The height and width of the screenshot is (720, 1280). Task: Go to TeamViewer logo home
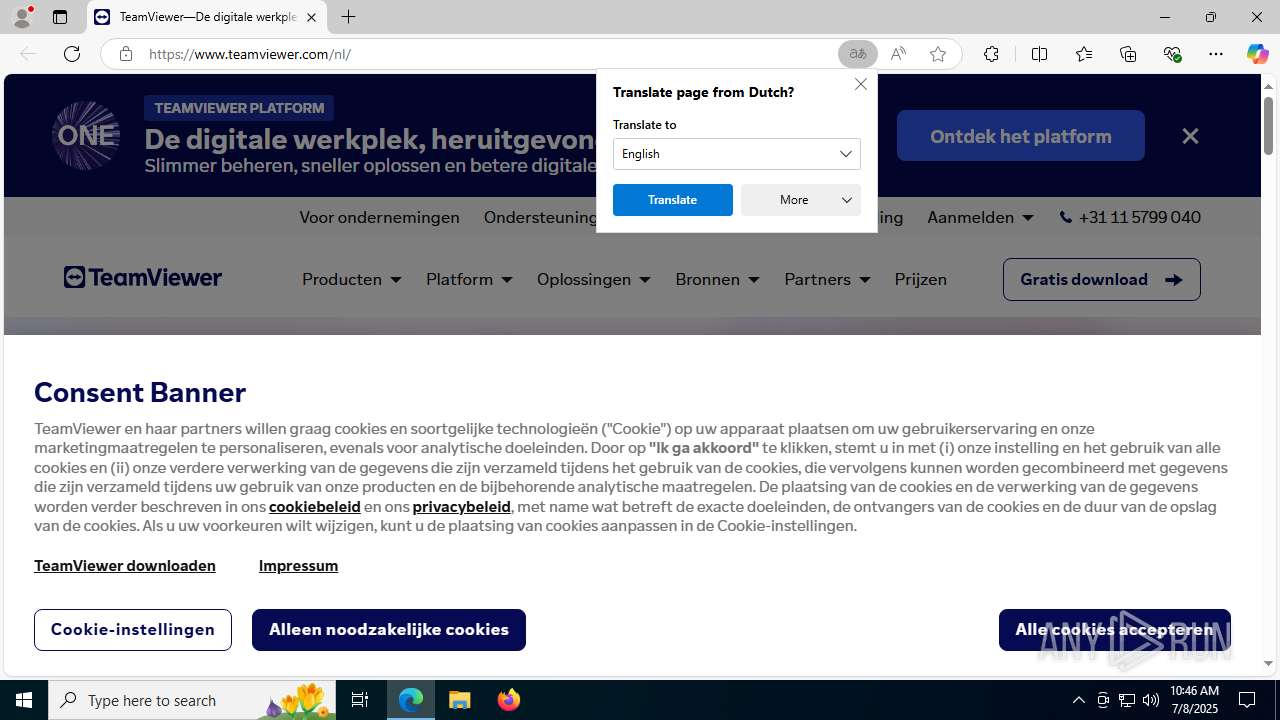coord(143,278)
